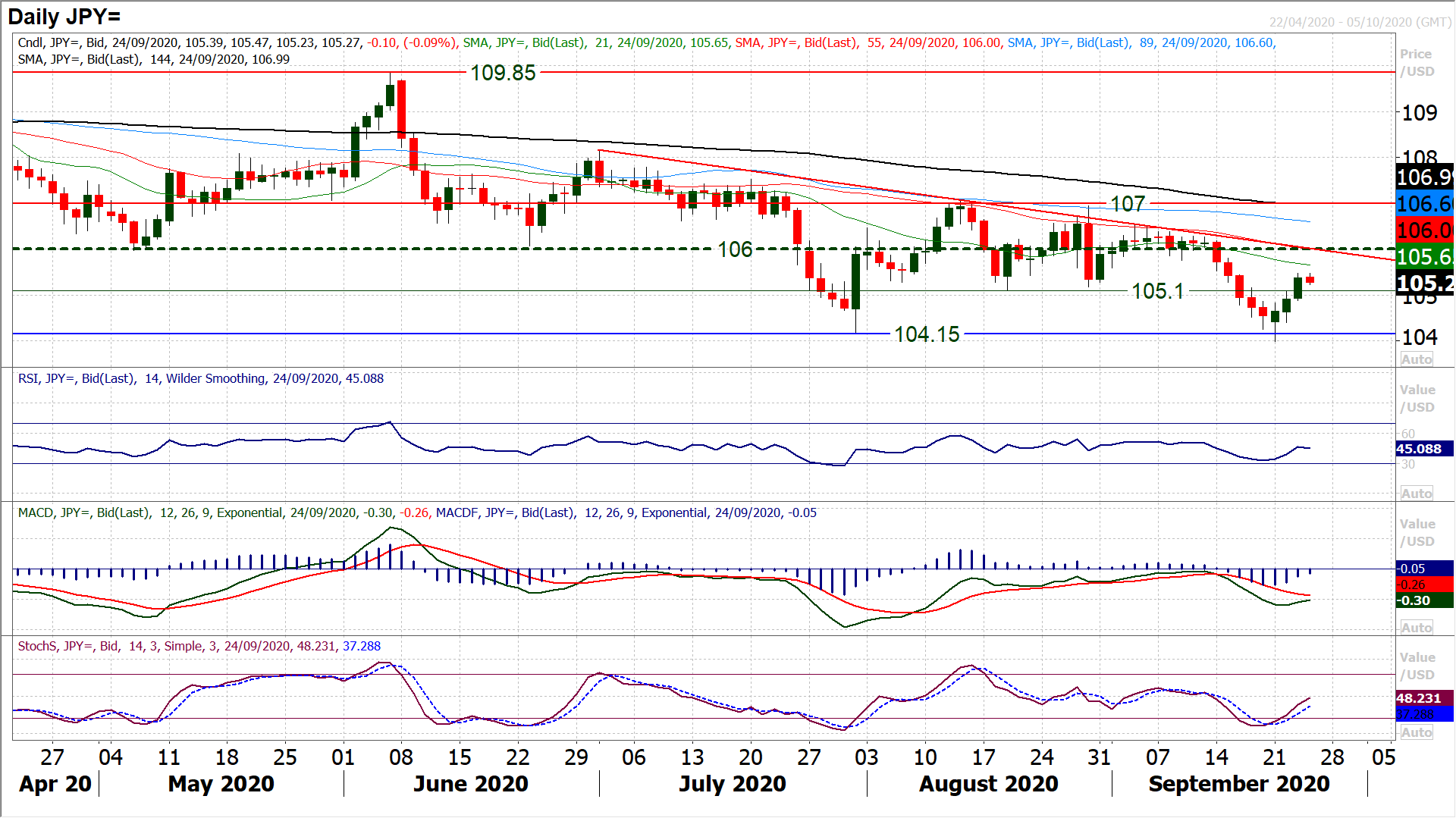
Task: Click the black 106.99 SMA price marker
Action: [x=1424, y=179]
